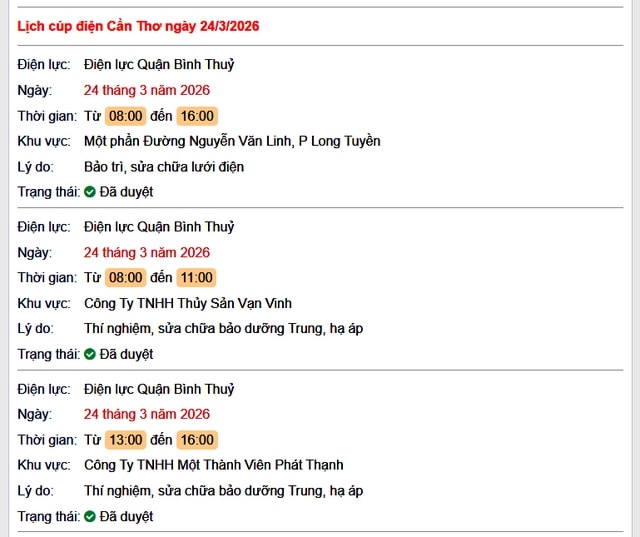Click Điện lực Quận Bình Thuỷ in the first entry
640x537 pixels.
pos(159,64)
